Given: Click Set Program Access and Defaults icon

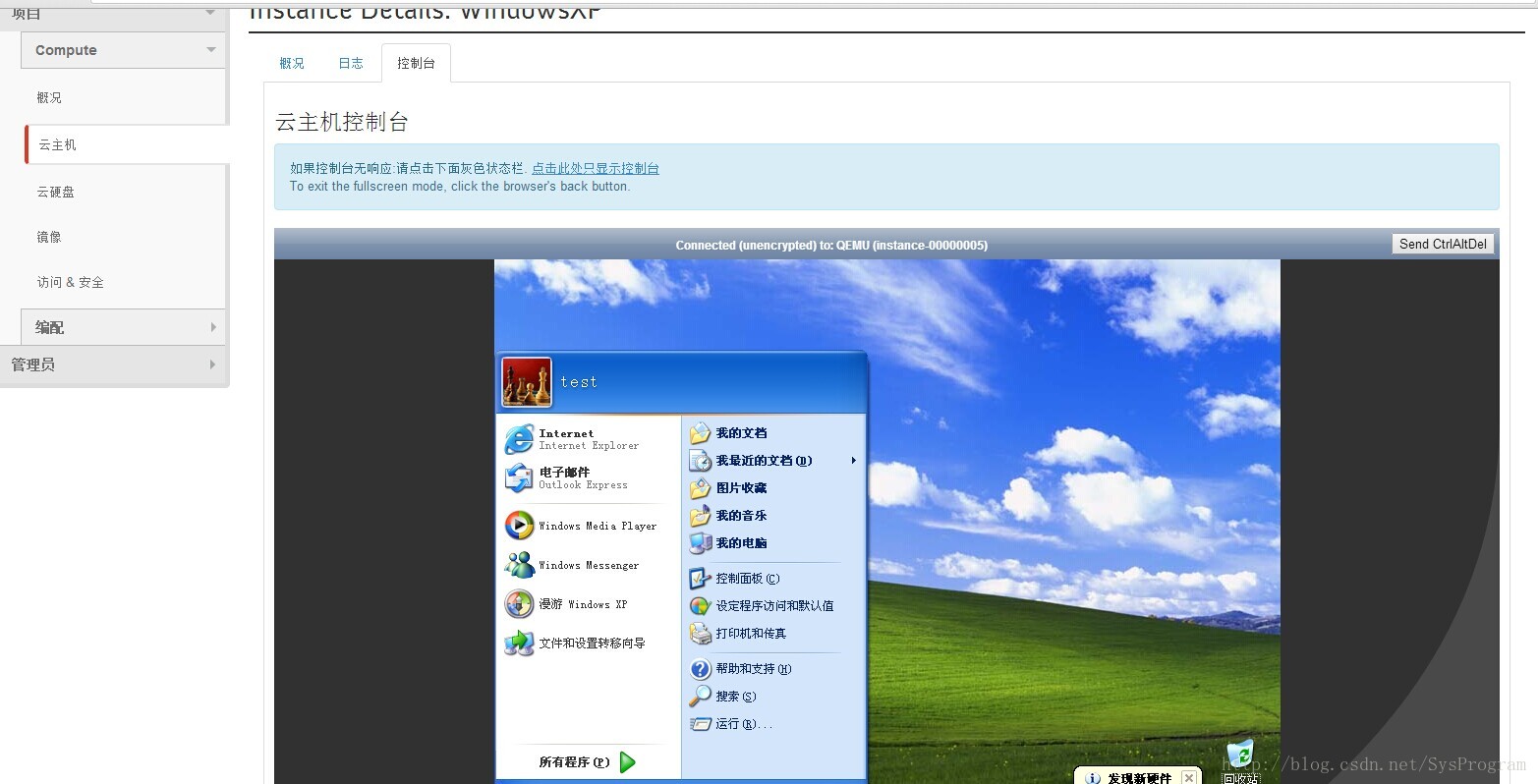Looking at the screenshot, I should click(700, 606).
